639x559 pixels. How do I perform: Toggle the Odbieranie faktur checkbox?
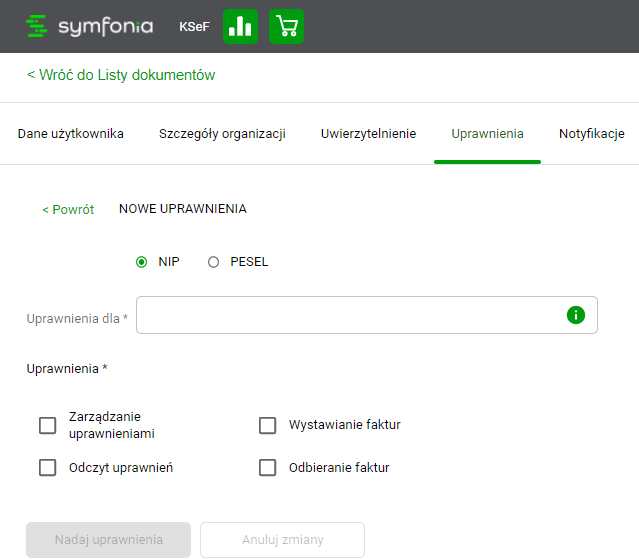pyautogui.click(x=267, y=468)
